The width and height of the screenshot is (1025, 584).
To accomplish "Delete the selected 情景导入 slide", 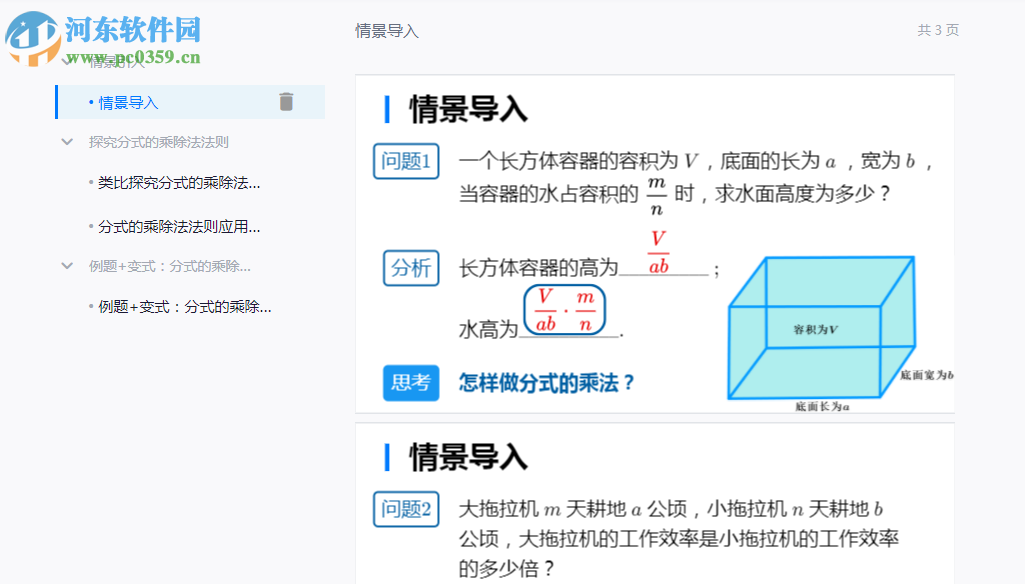I will click(x=286, y=102).
